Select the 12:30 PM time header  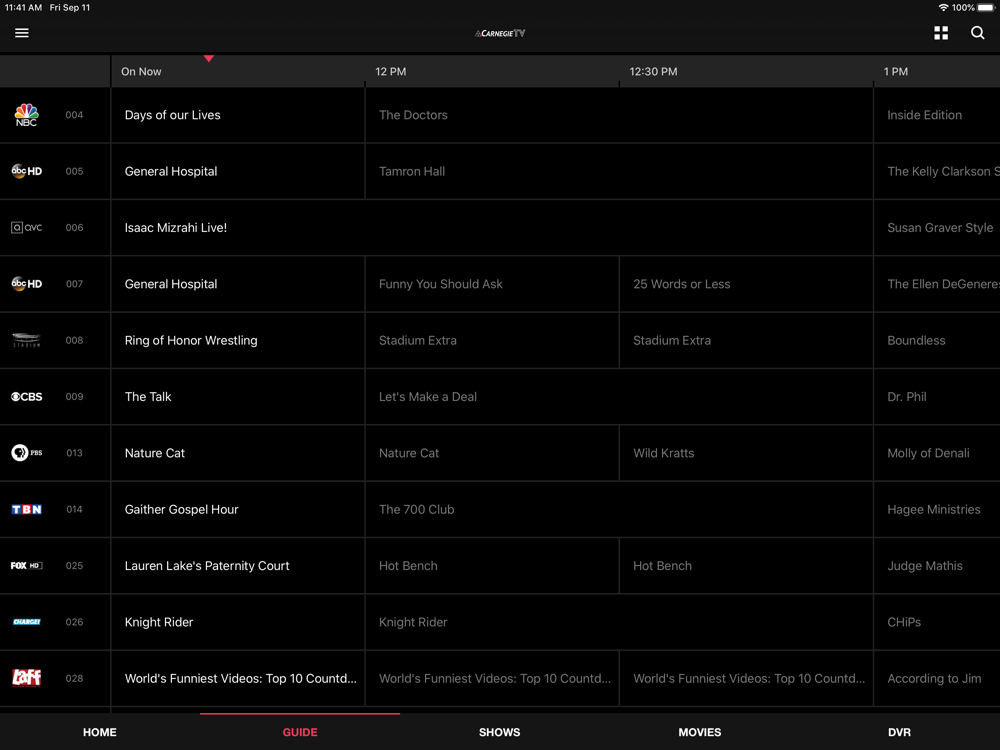653,71
